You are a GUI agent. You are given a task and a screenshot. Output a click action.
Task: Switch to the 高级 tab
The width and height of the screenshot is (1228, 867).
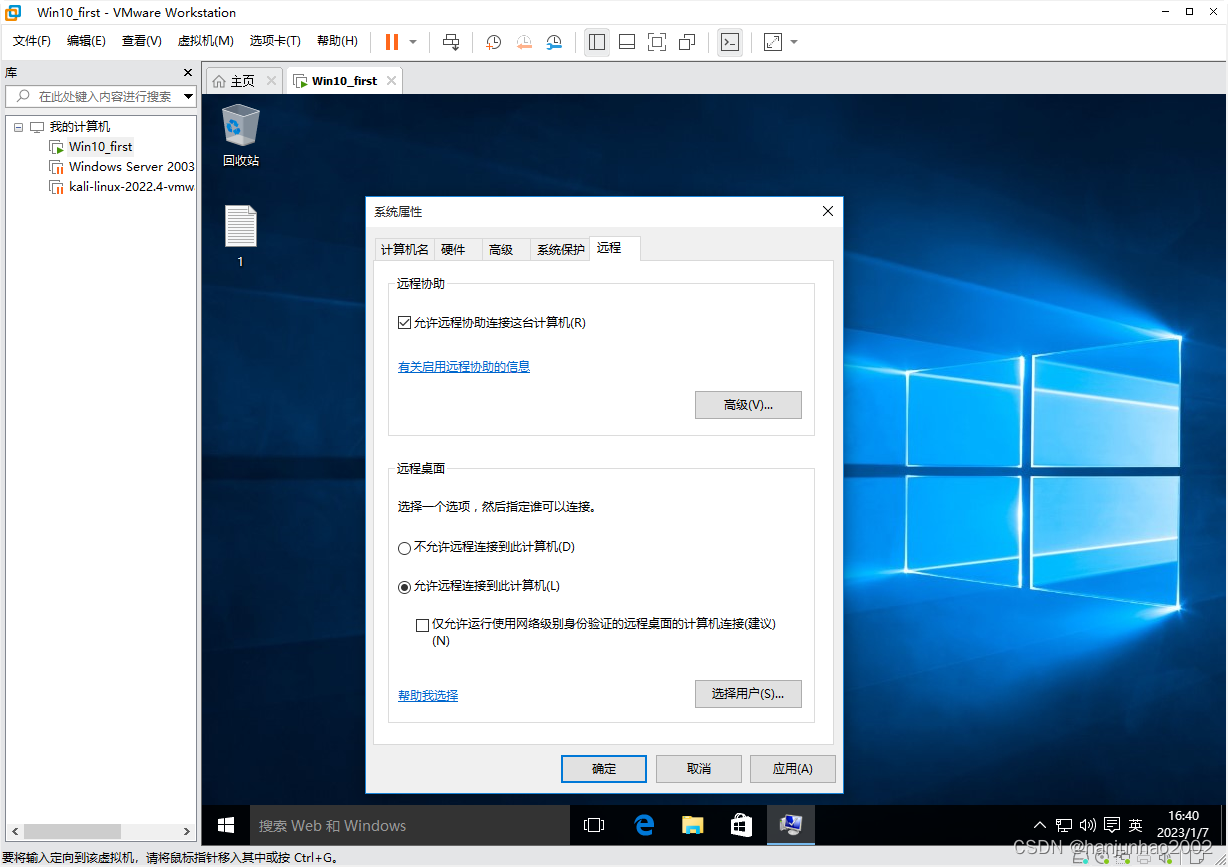(x=501, y=250)
